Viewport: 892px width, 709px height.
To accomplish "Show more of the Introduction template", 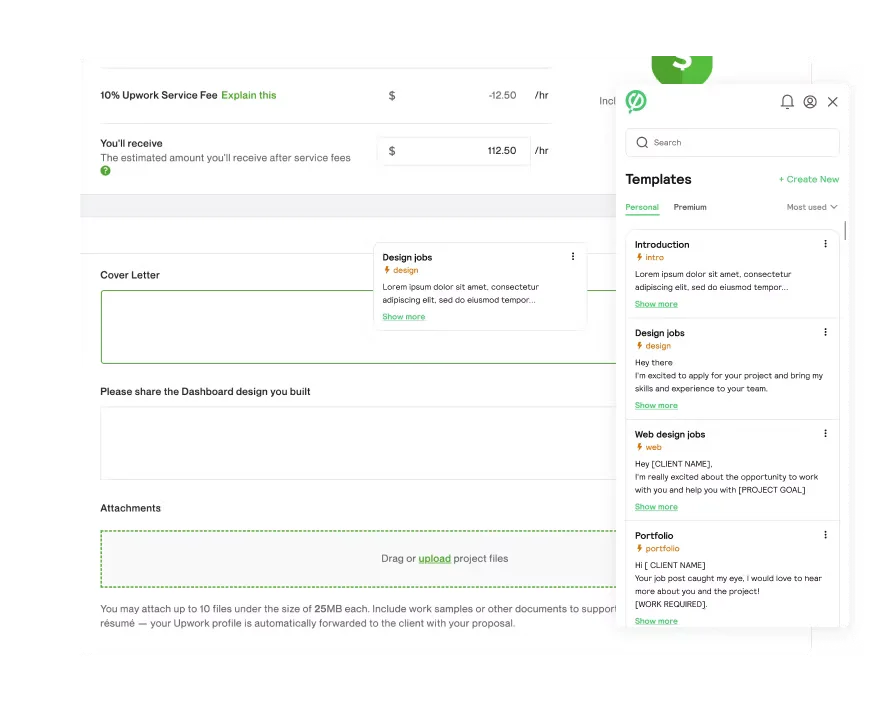I will [x=656, y=304].
